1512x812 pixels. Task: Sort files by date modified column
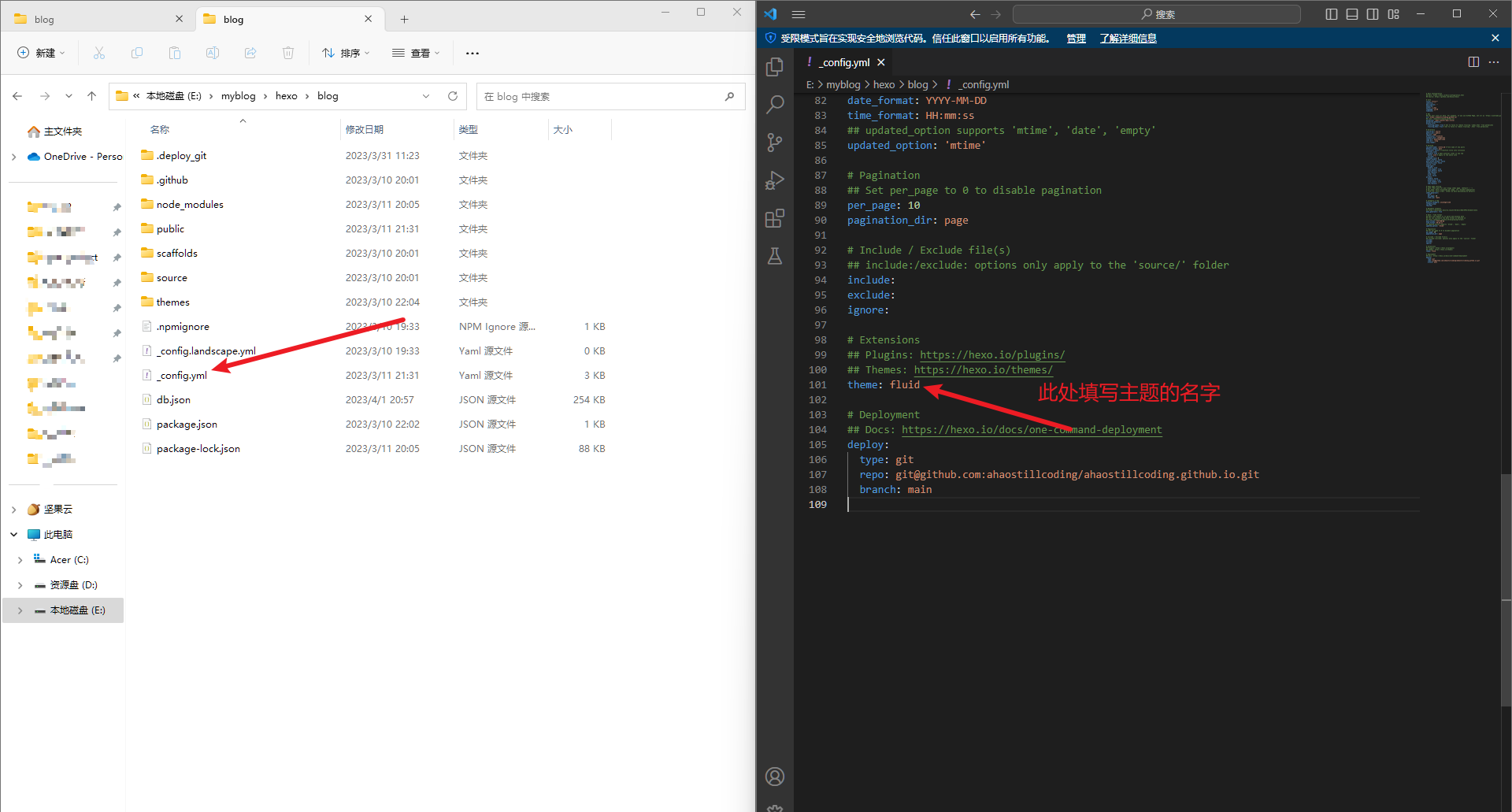(365, 129)
